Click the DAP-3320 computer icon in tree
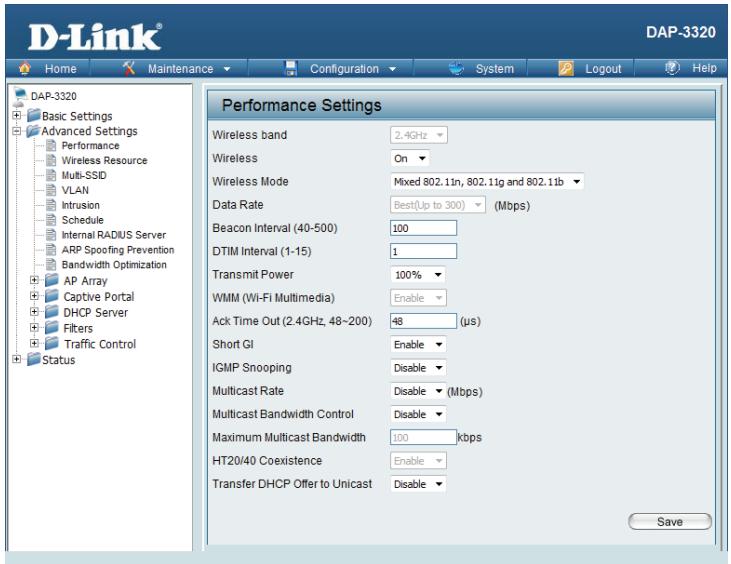The width and height of the screenshot is (731, 564). coord(21,96)
